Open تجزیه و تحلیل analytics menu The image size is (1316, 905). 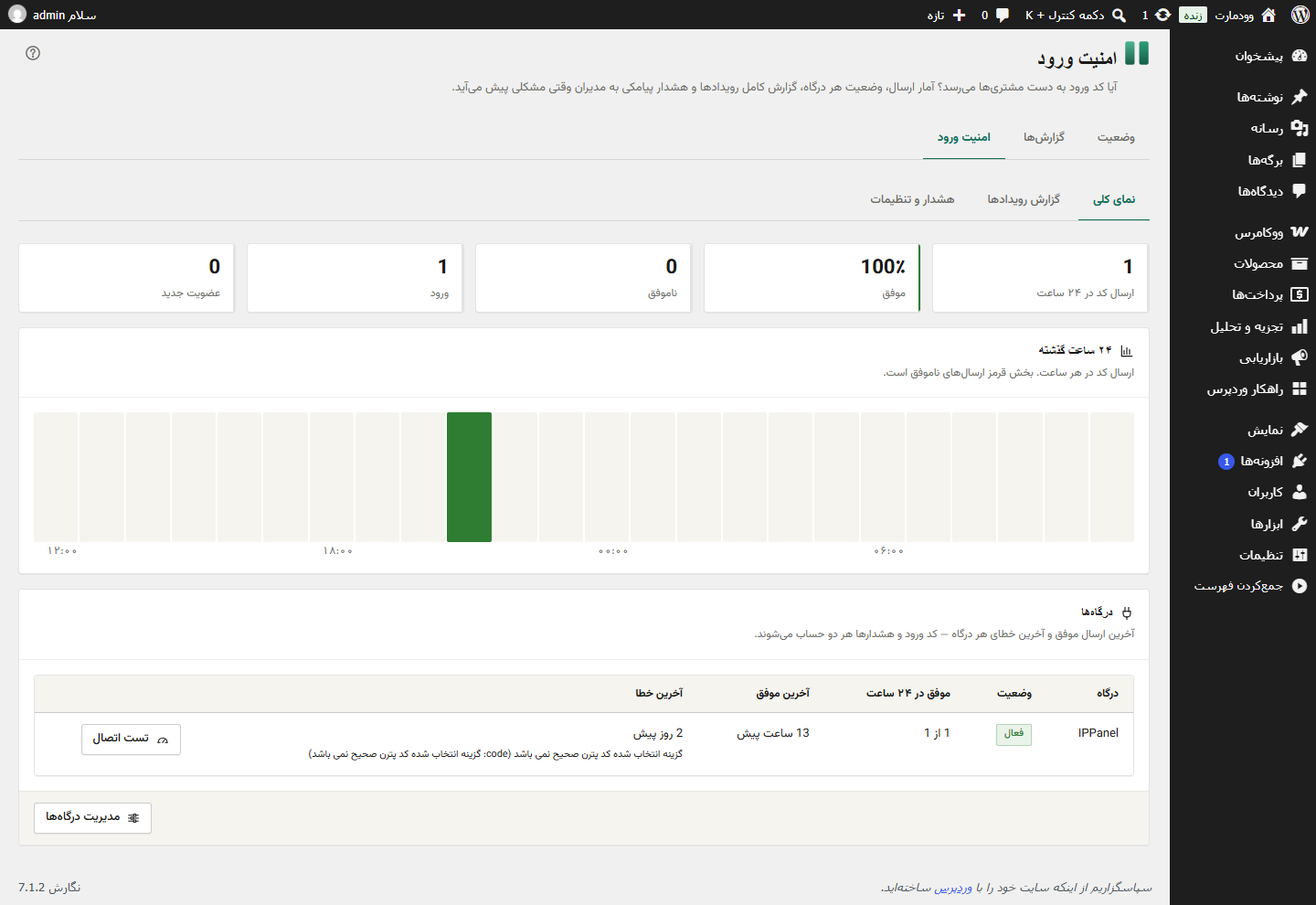(1243, 326)
